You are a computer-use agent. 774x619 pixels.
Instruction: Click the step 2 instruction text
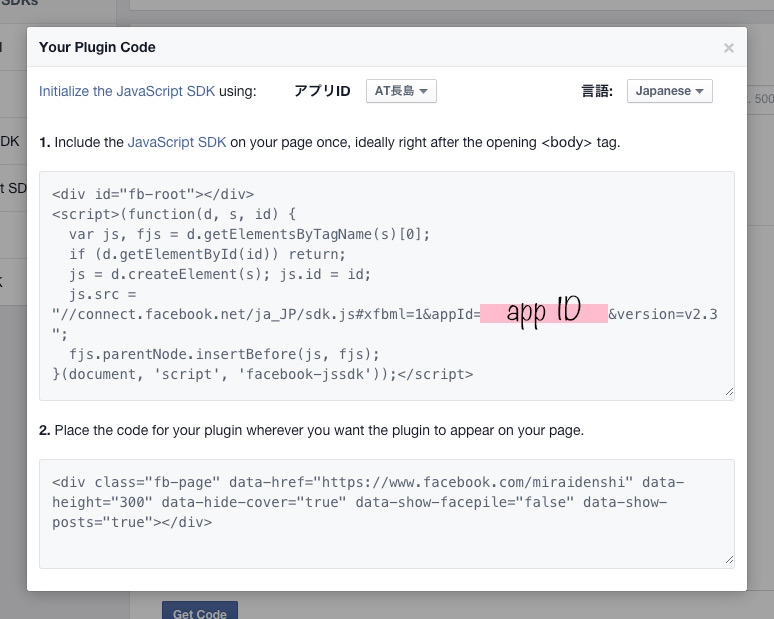[x=311, y=430]
